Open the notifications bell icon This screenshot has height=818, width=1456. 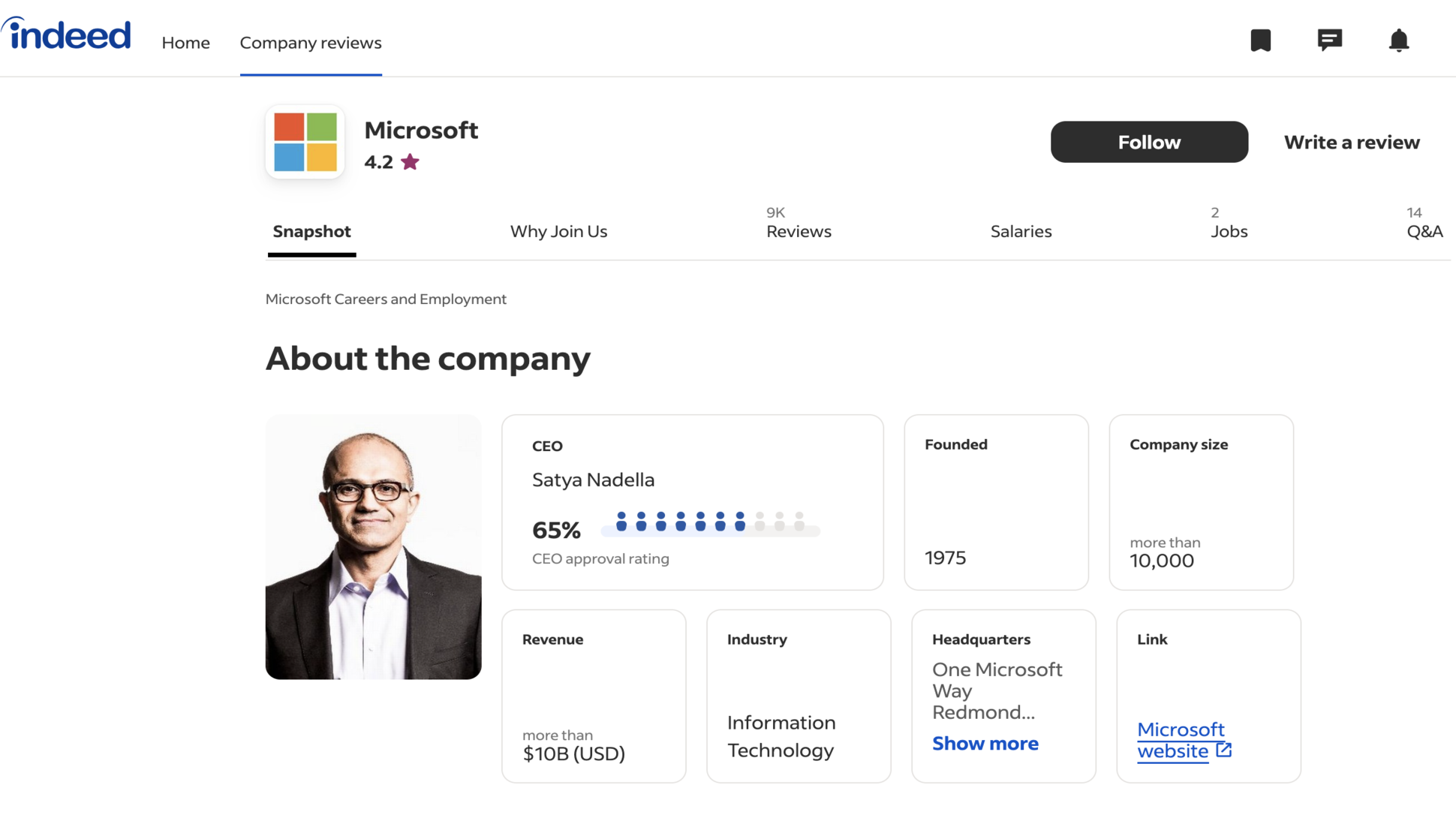click(x=1399, y=40)
